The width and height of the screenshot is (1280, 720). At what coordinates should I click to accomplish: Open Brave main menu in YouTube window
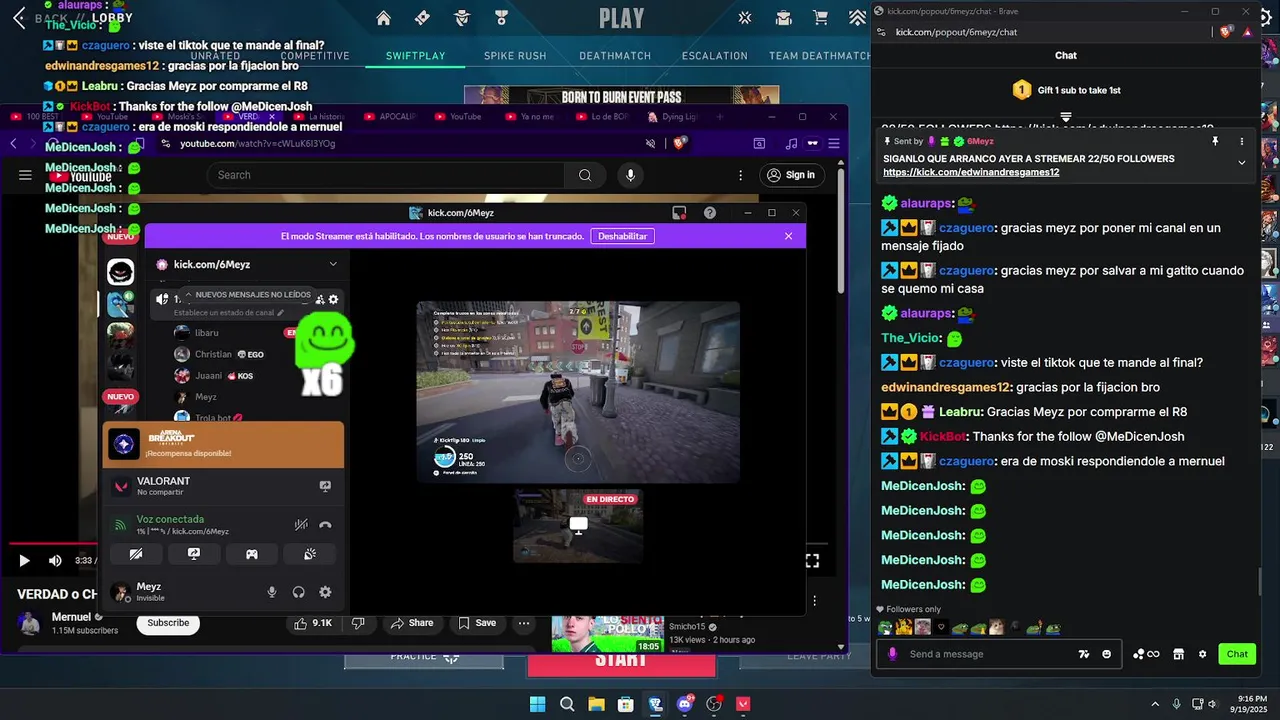(834, 143)
